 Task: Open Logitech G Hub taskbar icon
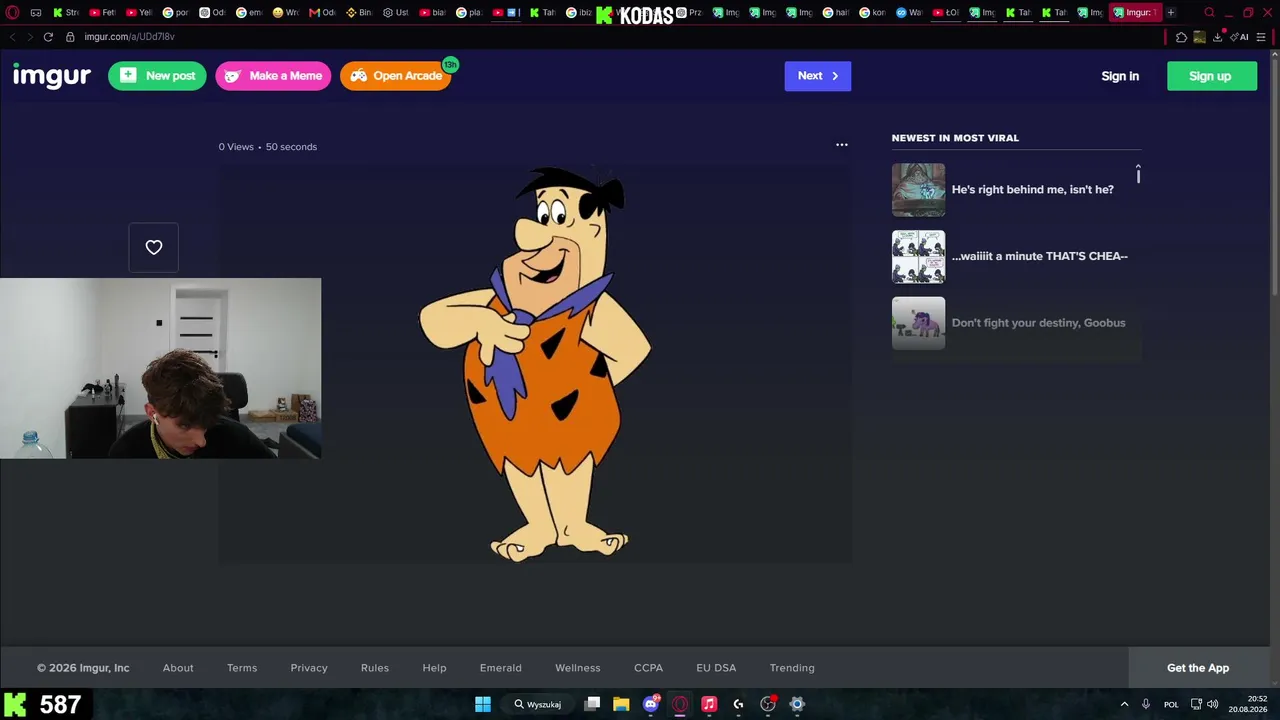point(738,704)
